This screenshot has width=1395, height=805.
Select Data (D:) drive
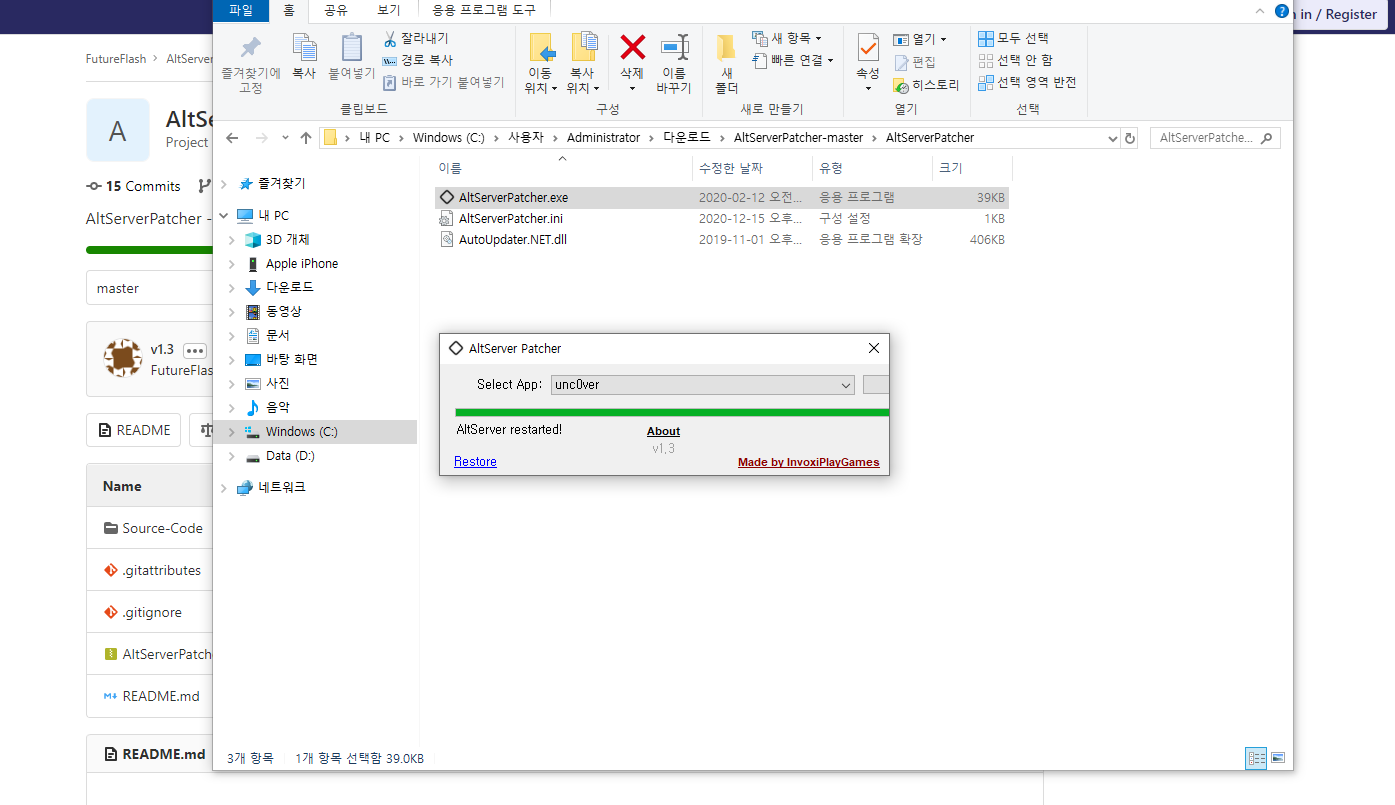290,456
